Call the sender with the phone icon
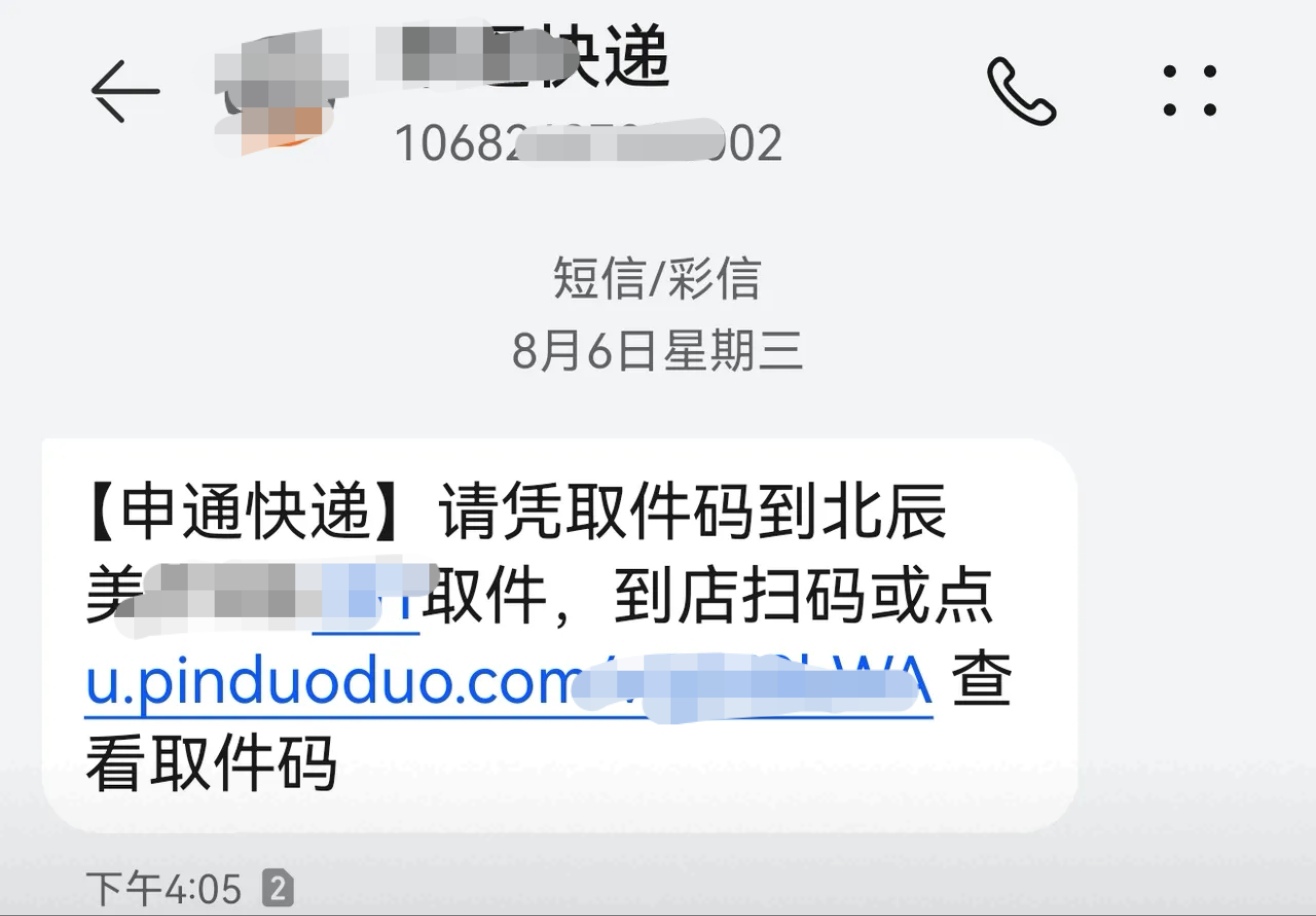 click(1022, 91)
